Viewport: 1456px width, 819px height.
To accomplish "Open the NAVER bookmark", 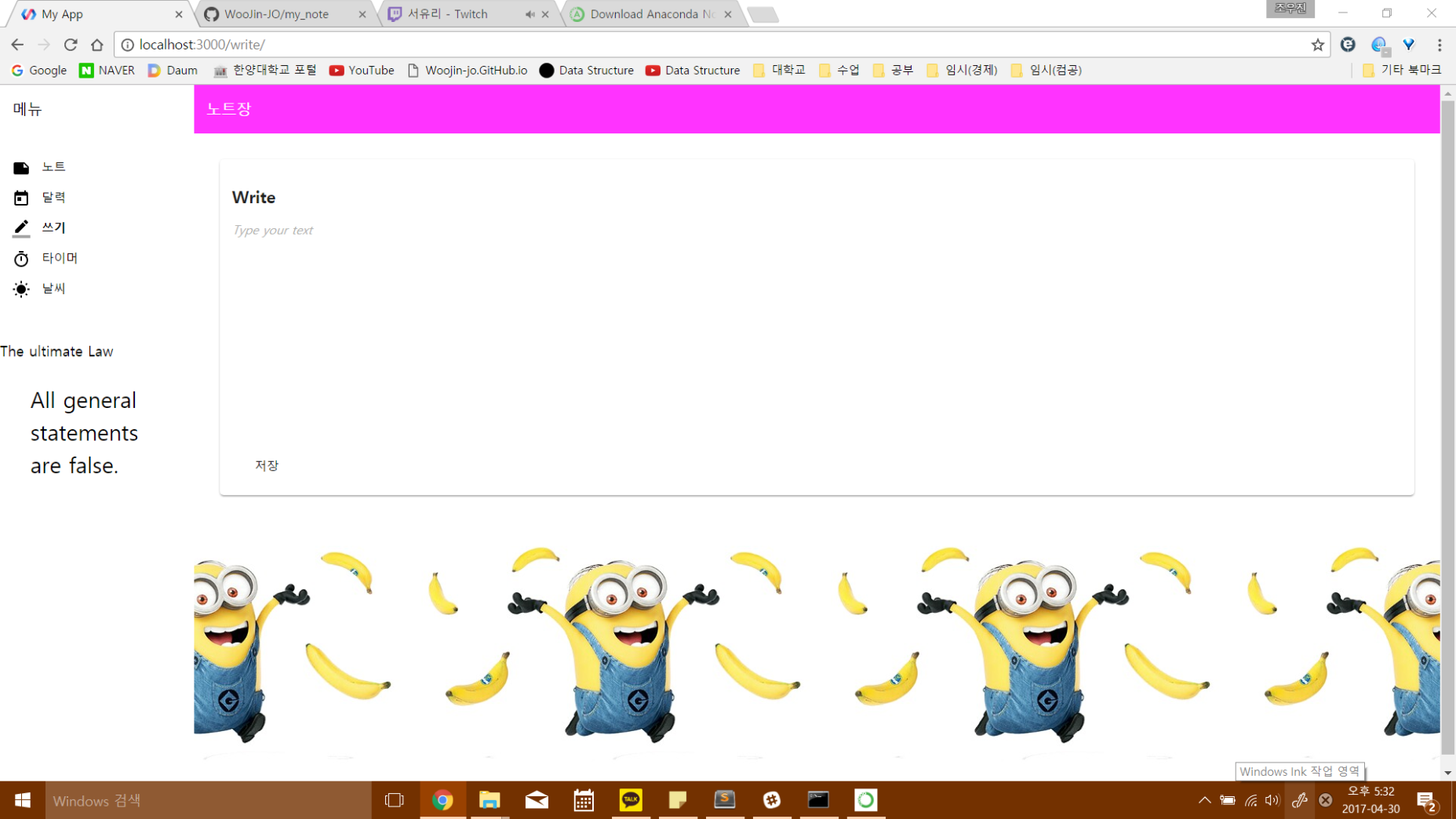I will (x=107, y=70).
